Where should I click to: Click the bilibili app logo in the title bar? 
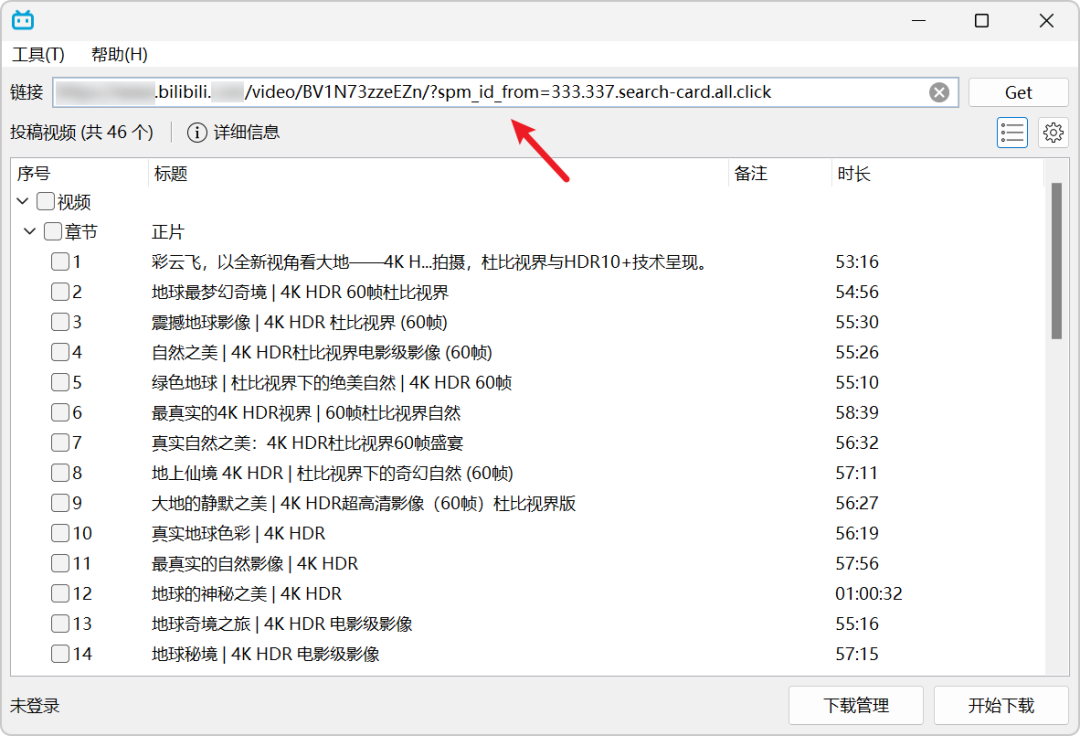23,20
